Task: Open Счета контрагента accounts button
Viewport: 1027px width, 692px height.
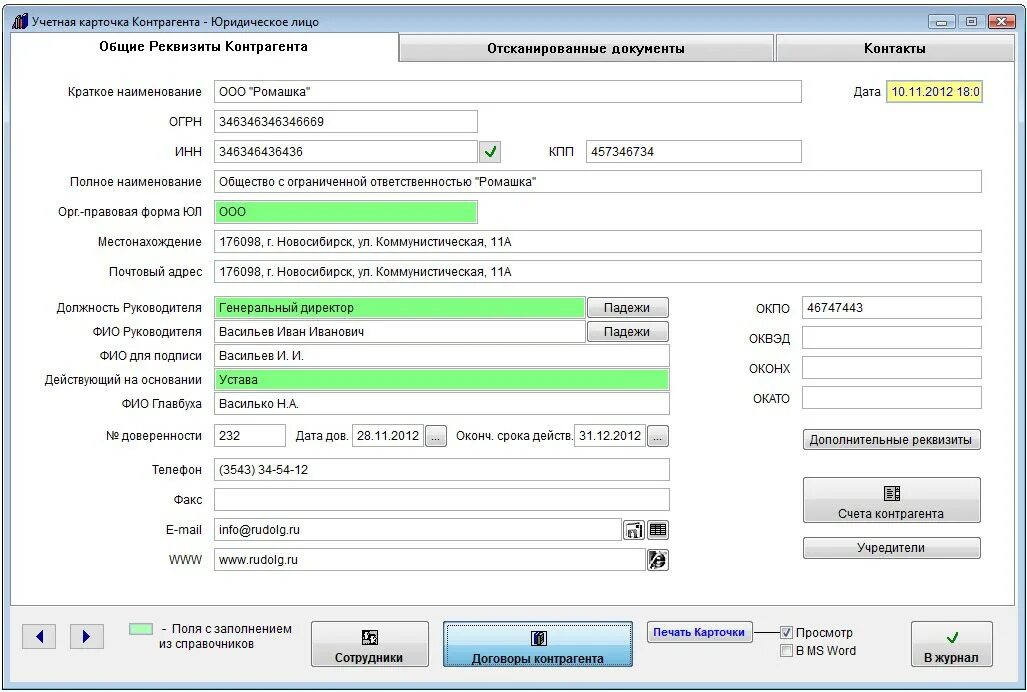Action: pyautogui.click(x=891, y=500)
